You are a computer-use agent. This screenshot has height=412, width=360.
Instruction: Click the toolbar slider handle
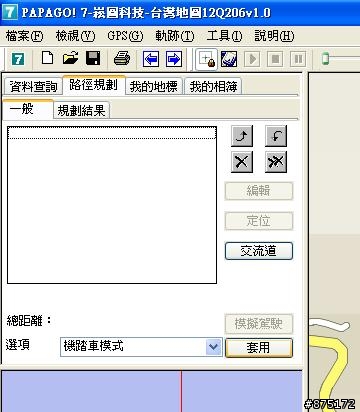tap(325, 59)
